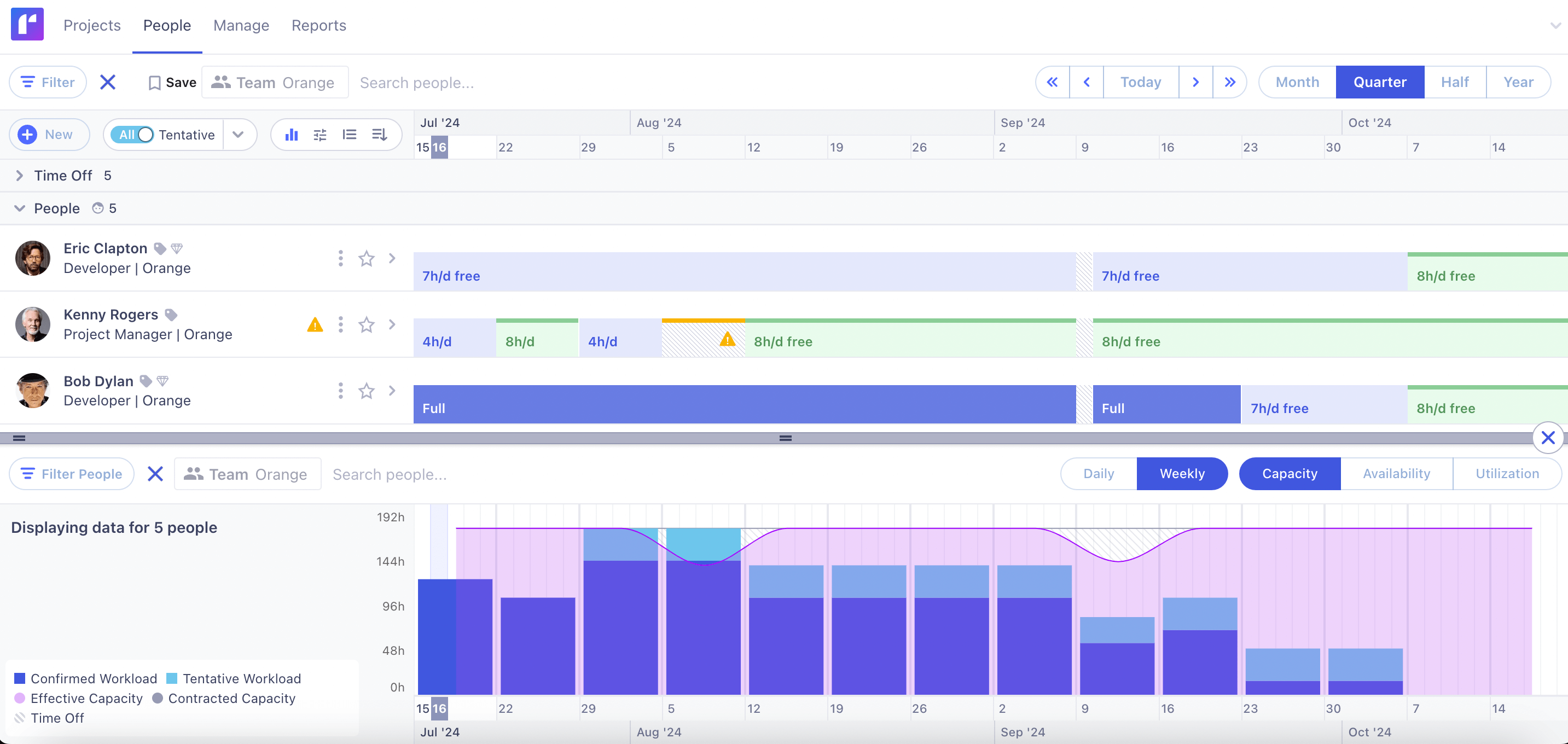Open the view settings sliders icon
Viewport: 1568px width, 744px height.
320,134
